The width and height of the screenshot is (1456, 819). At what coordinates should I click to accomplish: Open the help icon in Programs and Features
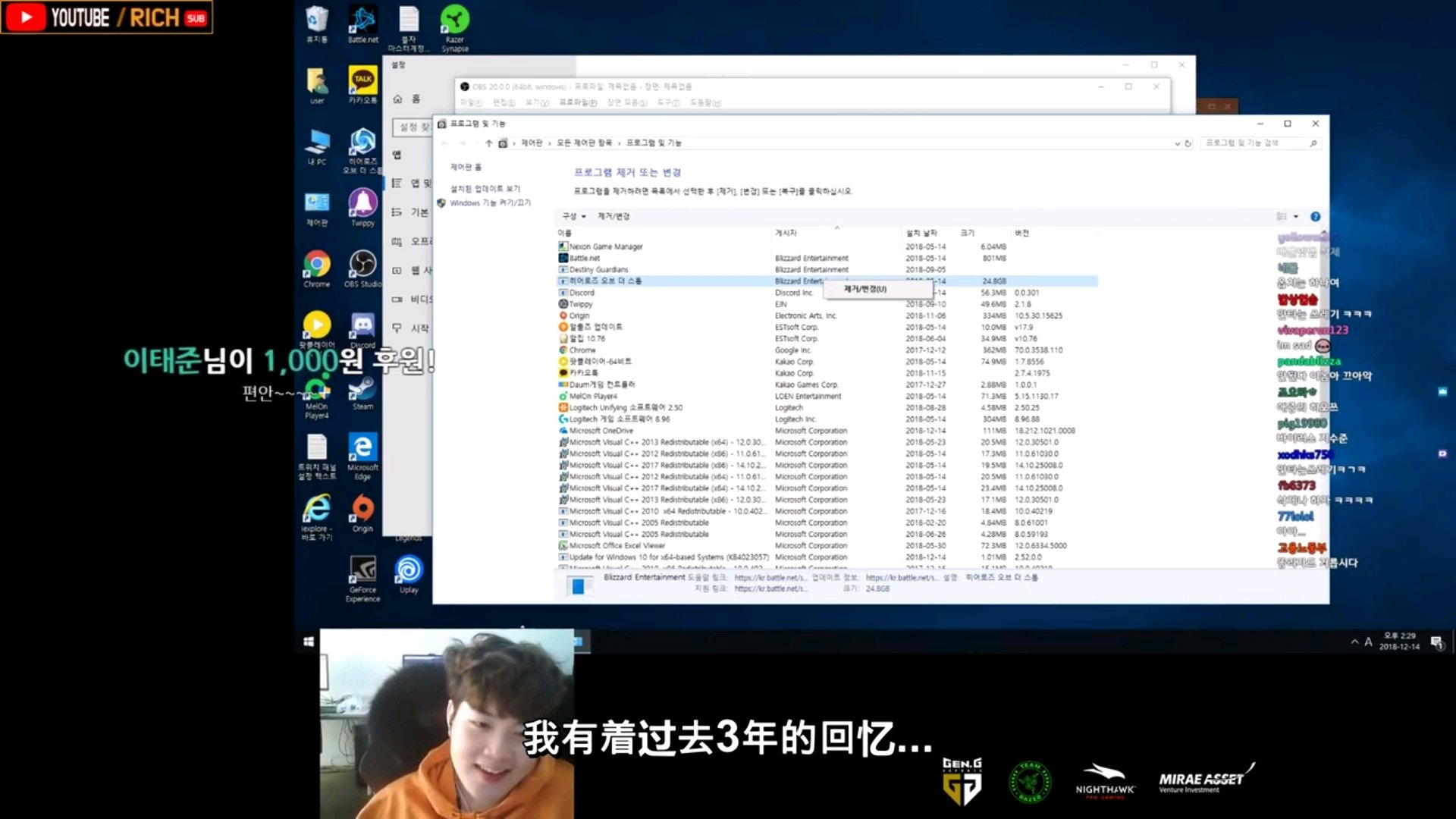pyautogui.click(x=1315, y=216)
